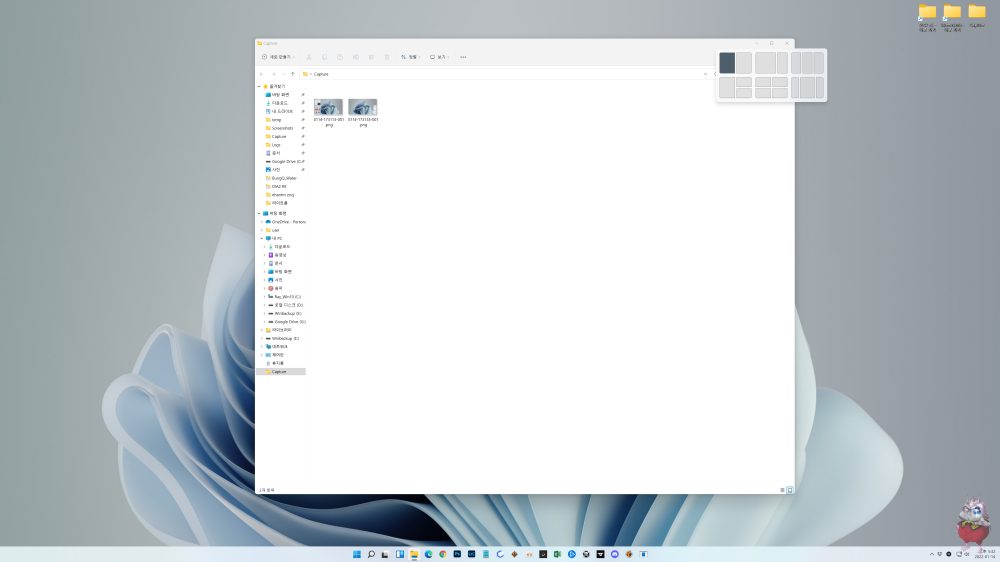Click the system clock on the taskbar
Image resolution: width=1000 pixels, height=562 pixels.
(x=985, y=554)
